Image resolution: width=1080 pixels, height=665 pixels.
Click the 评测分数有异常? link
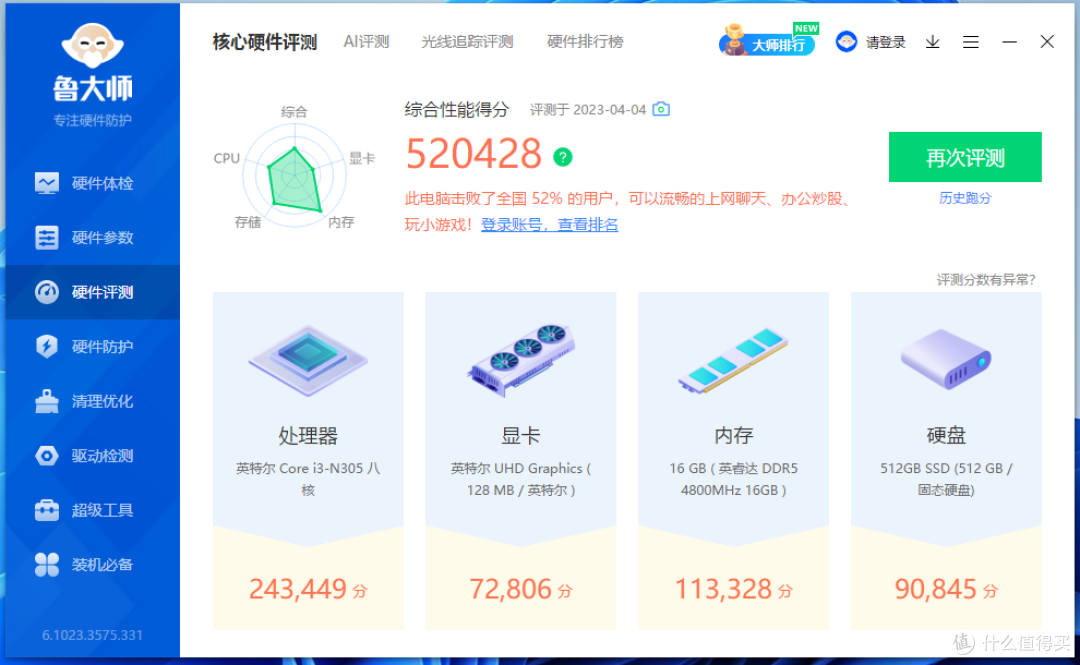(986, 280)
